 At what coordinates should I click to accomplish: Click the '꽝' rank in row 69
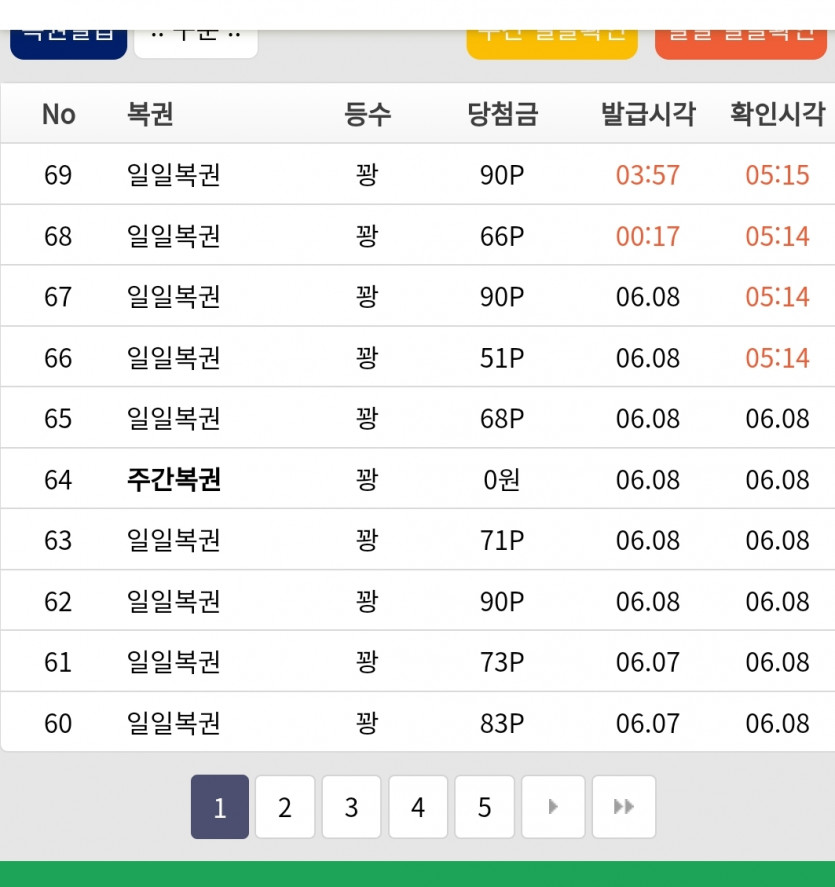(367, 175)
